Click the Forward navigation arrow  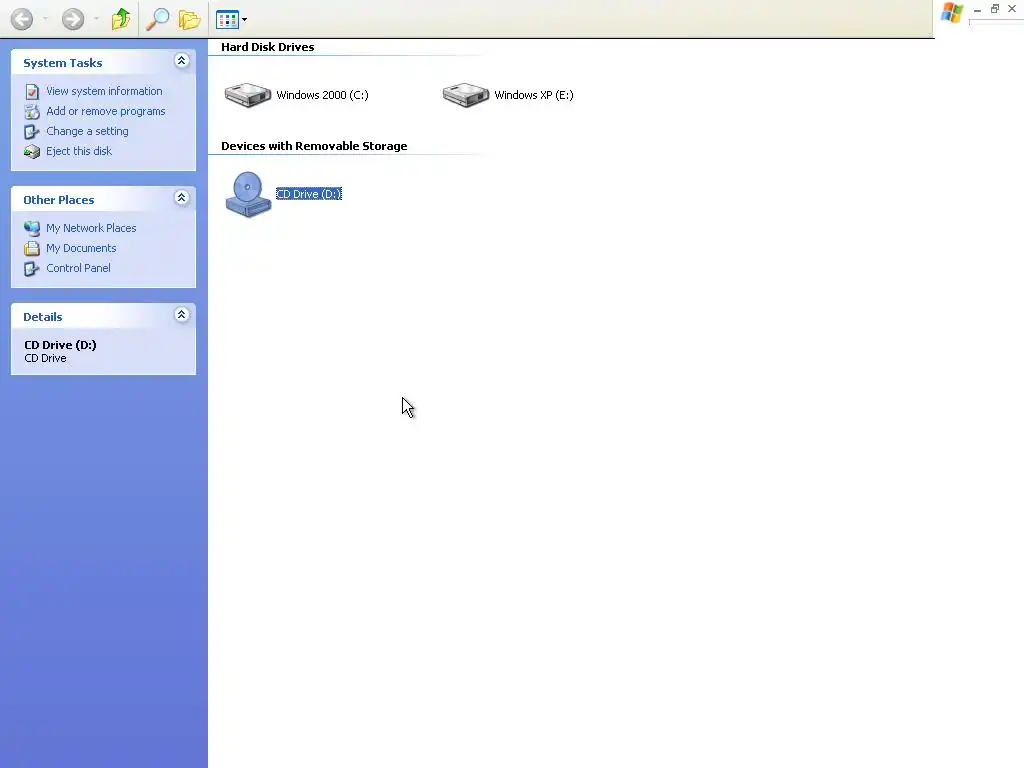pos(72,19)
